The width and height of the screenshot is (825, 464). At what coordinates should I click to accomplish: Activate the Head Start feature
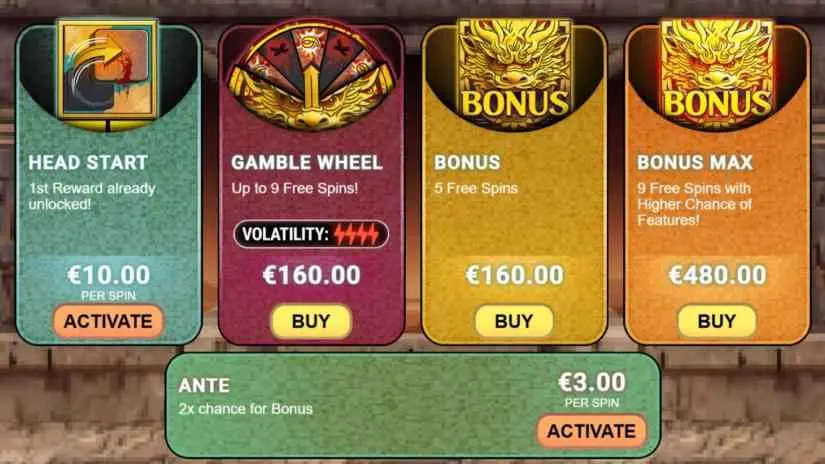pos(108,321)
